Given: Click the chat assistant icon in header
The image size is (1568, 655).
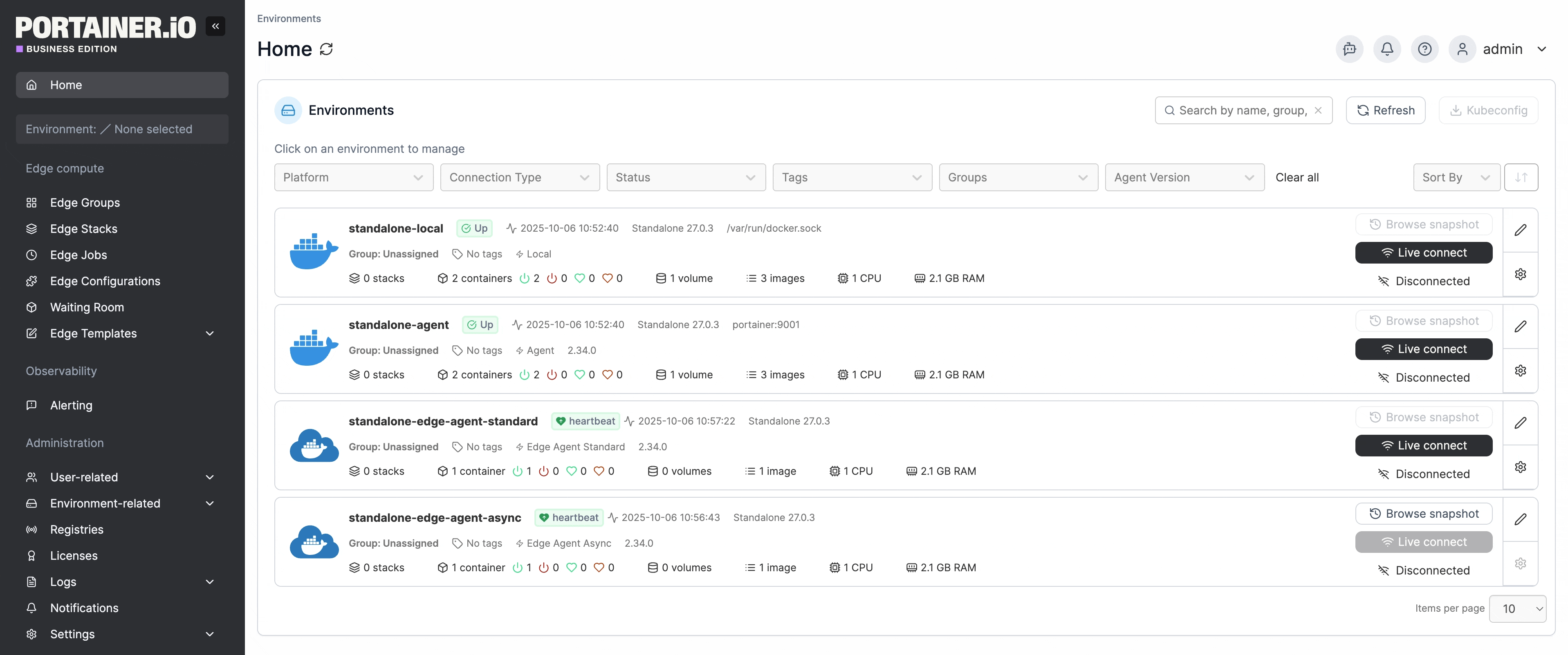Looking at the screenshot, I should (1349, 49).
